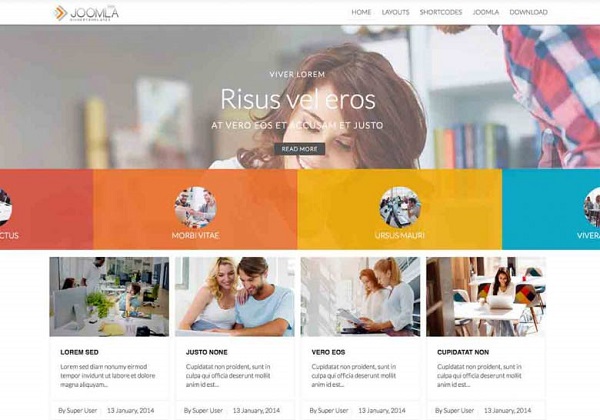Open the Layouts menu item

tap(395, 12)
